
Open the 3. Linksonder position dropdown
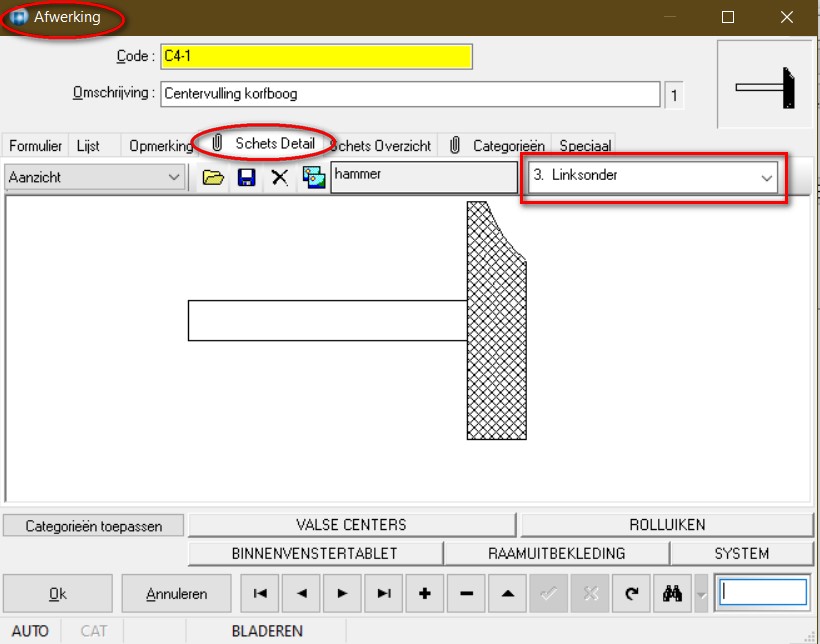[x=653, y=177]
